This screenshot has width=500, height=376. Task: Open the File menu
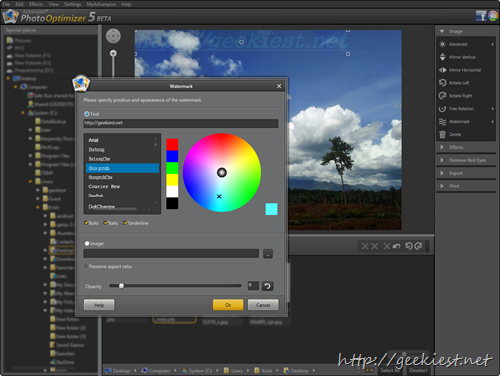[x=6, y=4]
